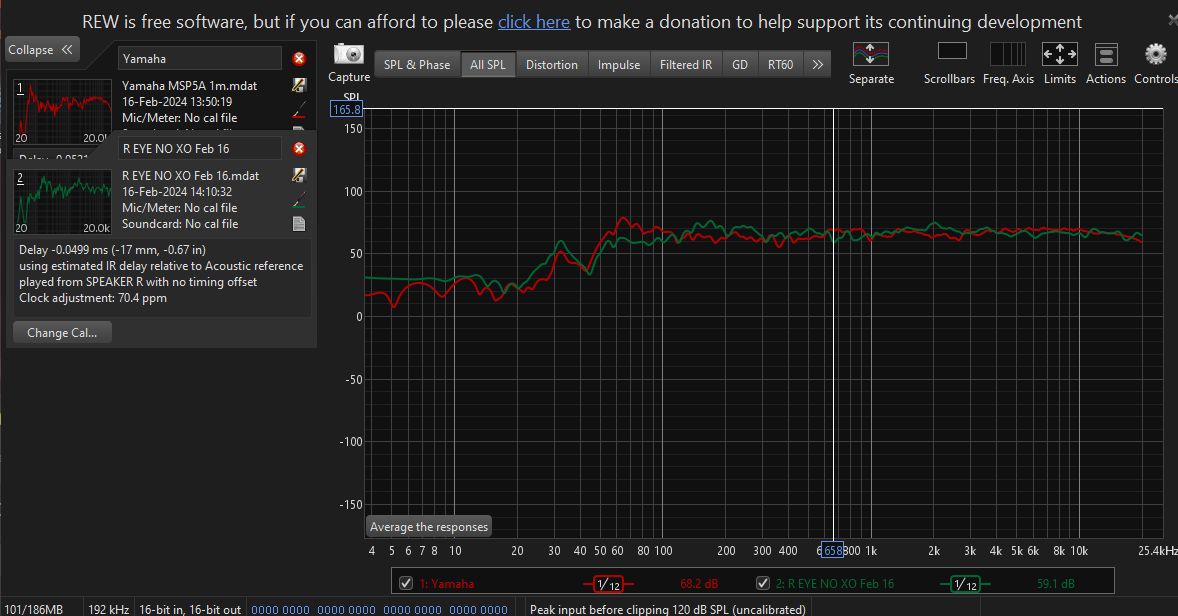Open the GD tab

coord(740,65)
